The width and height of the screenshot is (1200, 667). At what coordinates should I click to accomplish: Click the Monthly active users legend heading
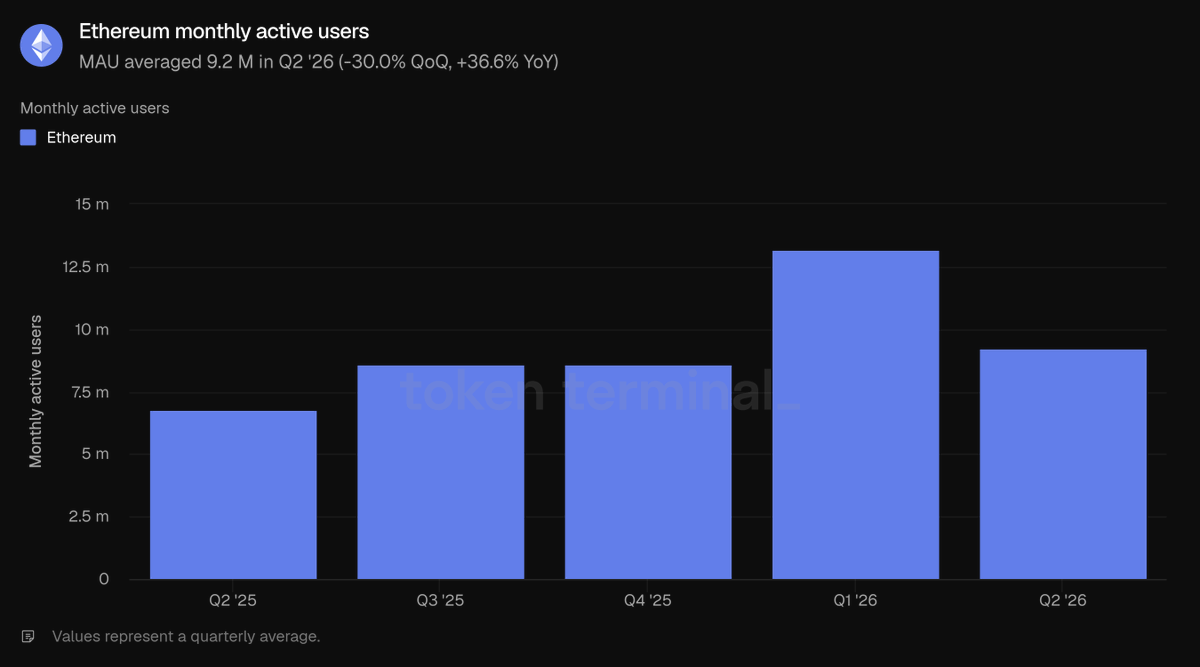tap(95, 108)
